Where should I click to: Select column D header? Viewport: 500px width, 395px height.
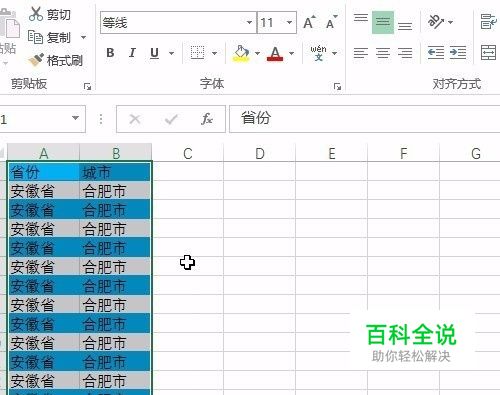[260, 153]
